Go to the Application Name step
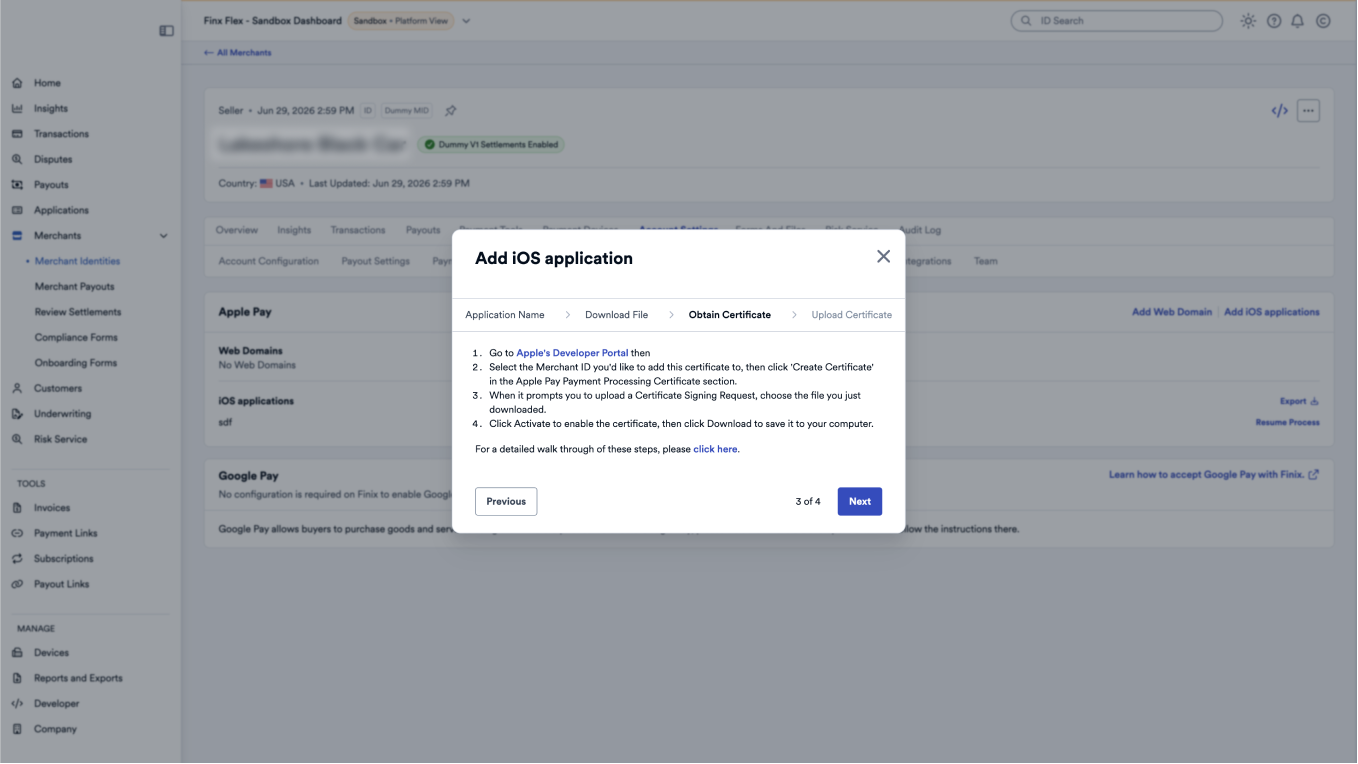 (x=505, y=315)
